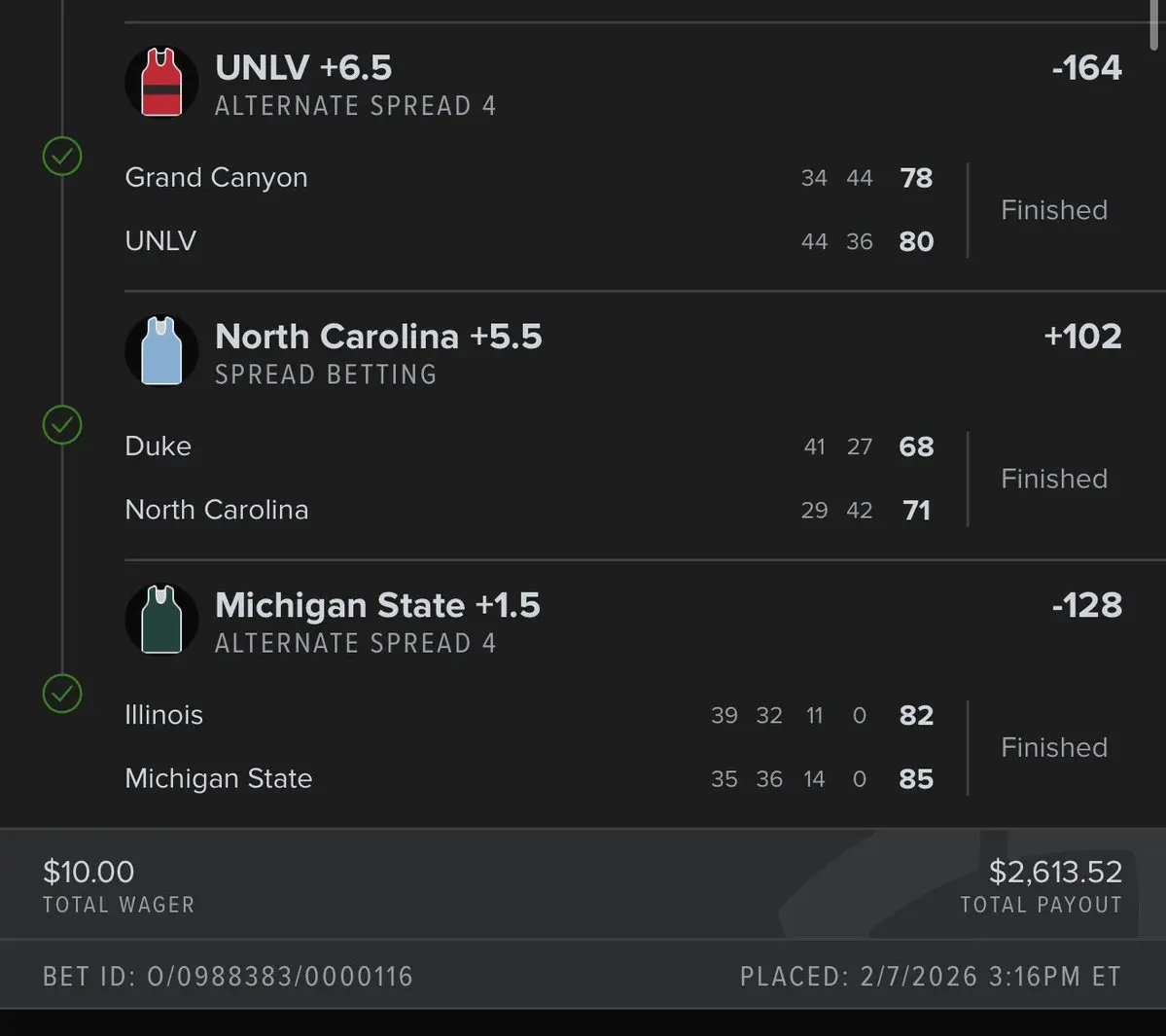Open the Michigan State +1.5 selection title
This screenshot has width=1166, height=1036.
click(x=377, y=605)
